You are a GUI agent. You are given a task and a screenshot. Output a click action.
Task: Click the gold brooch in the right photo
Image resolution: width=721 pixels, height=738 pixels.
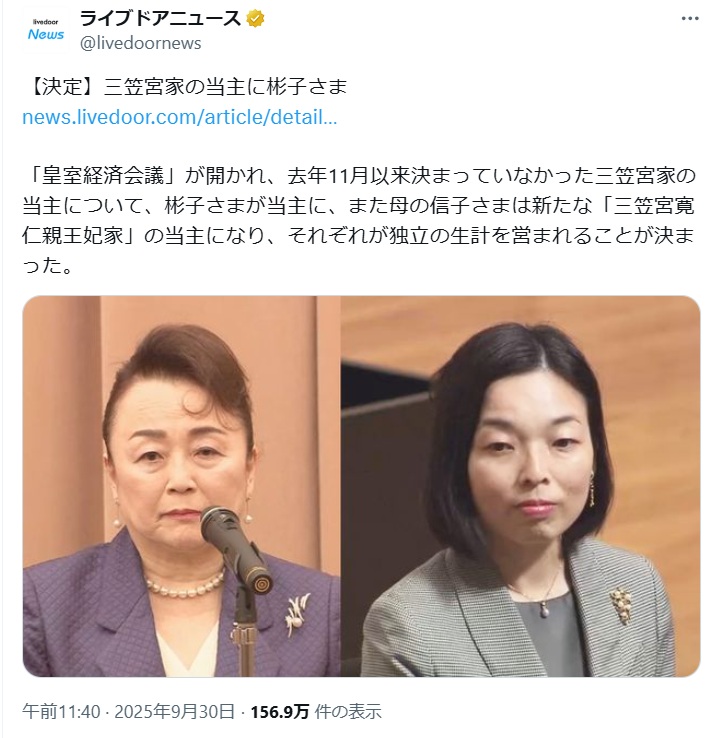click(621, 605)
